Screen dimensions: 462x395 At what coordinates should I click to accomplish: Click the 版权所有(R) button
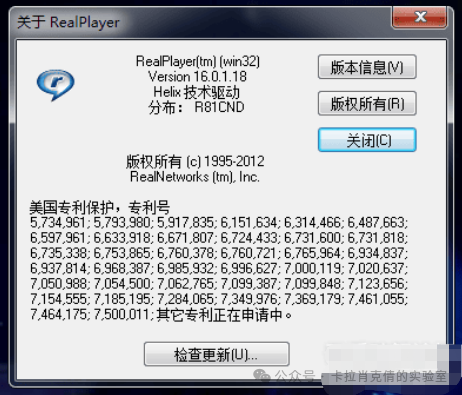(367, 103)
